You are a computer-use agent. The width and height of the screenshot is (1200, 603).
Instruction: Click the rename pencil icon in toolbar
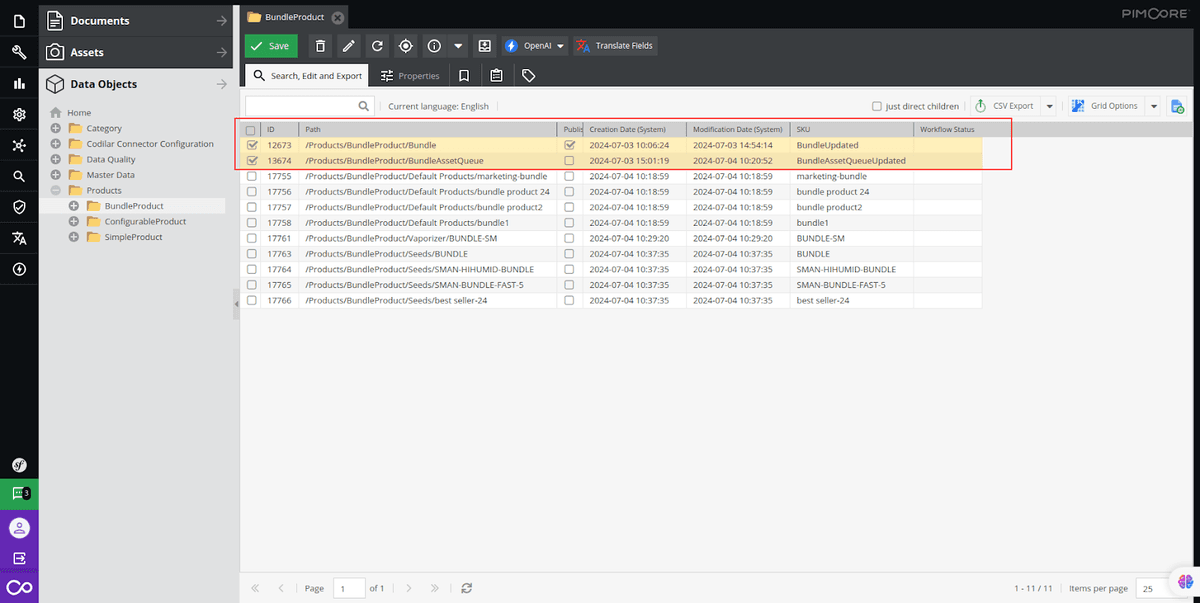point(348,46)
